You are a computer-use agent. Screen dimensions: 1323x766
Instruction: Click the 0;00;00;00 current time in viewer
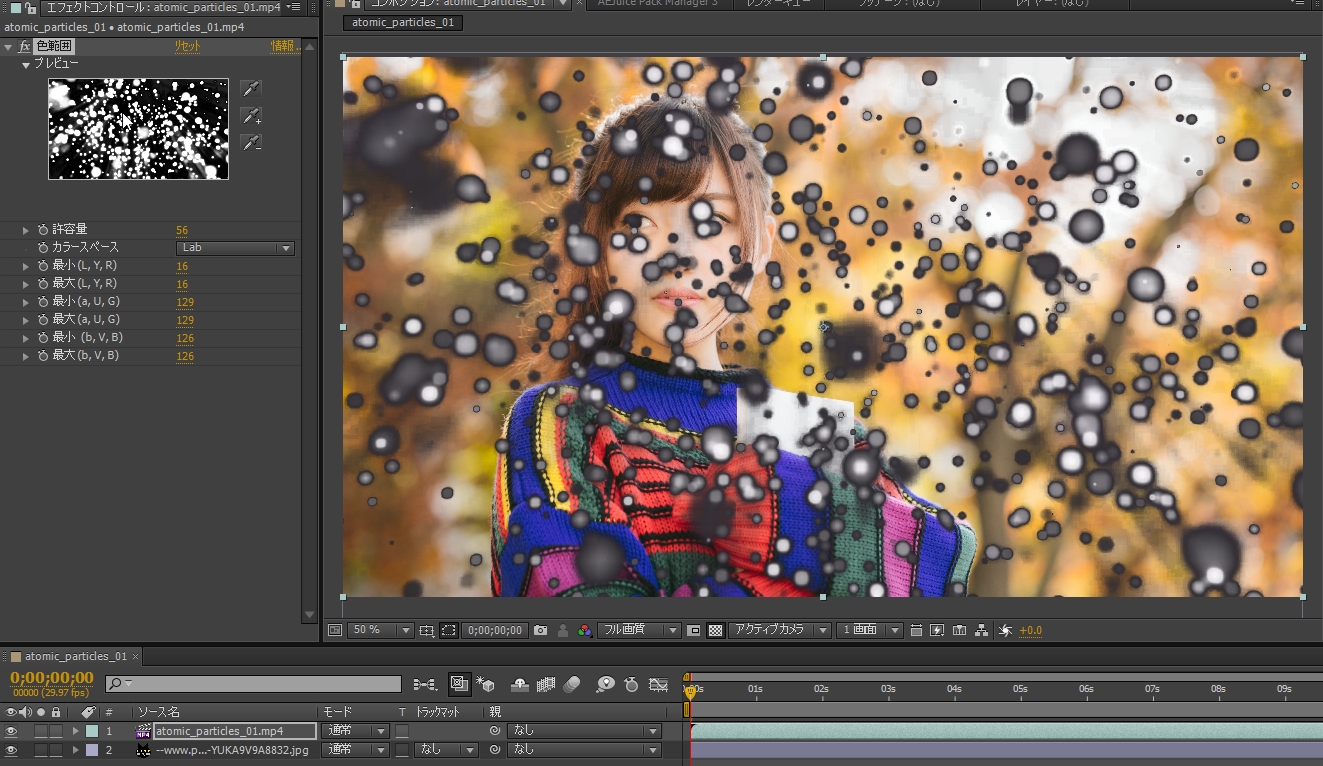494,630
